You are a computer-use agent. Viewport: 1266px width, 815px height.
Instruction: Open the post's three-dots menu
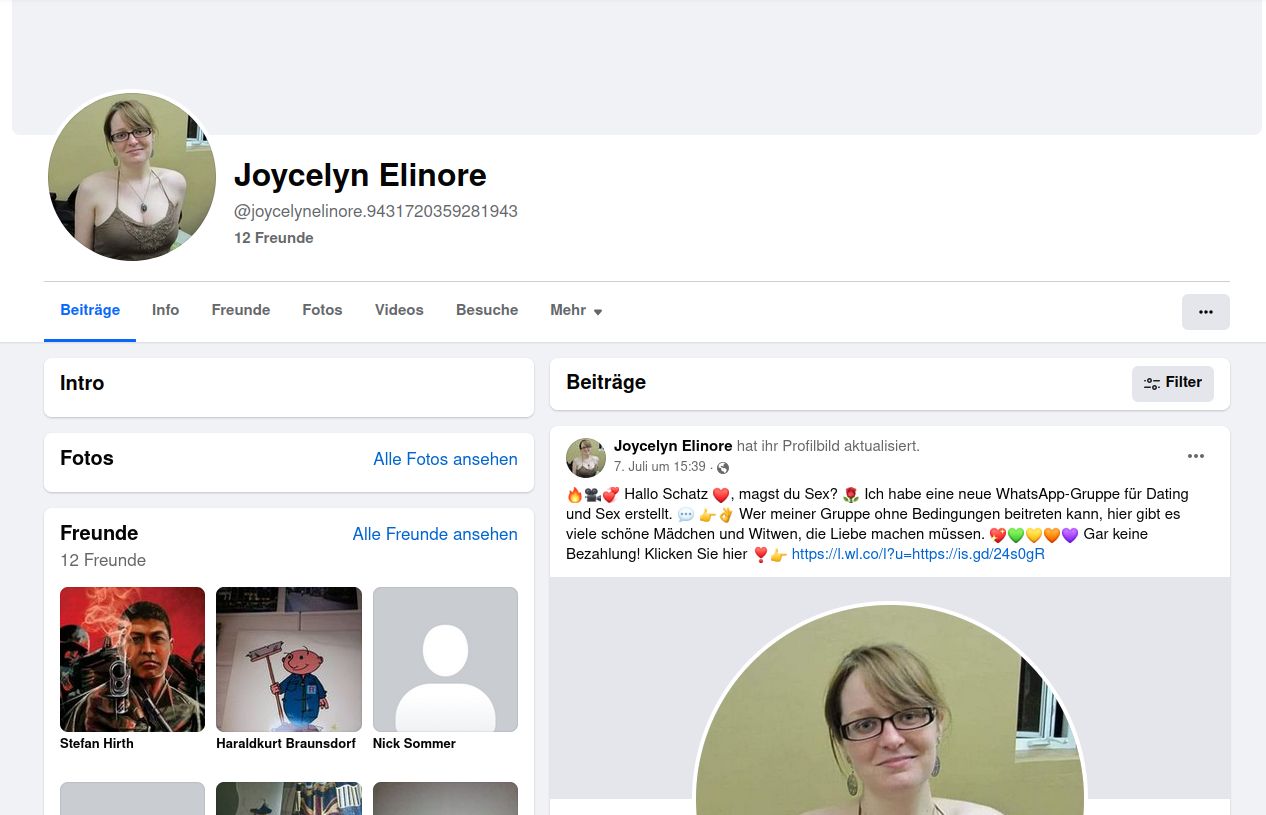[1196, 456]
